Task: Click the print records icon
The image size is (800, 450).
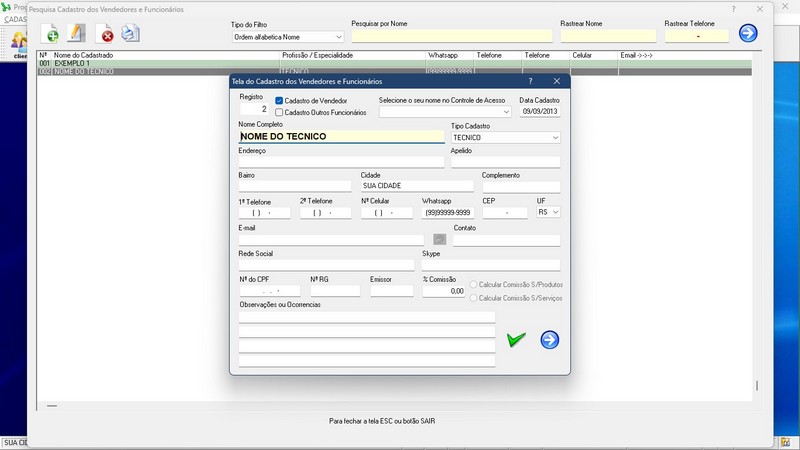Action: (131, 33)
